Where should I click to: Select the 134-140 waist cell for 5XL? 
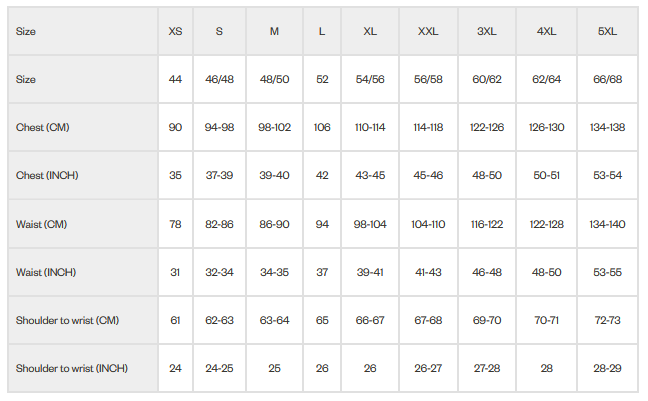[607, 224]
